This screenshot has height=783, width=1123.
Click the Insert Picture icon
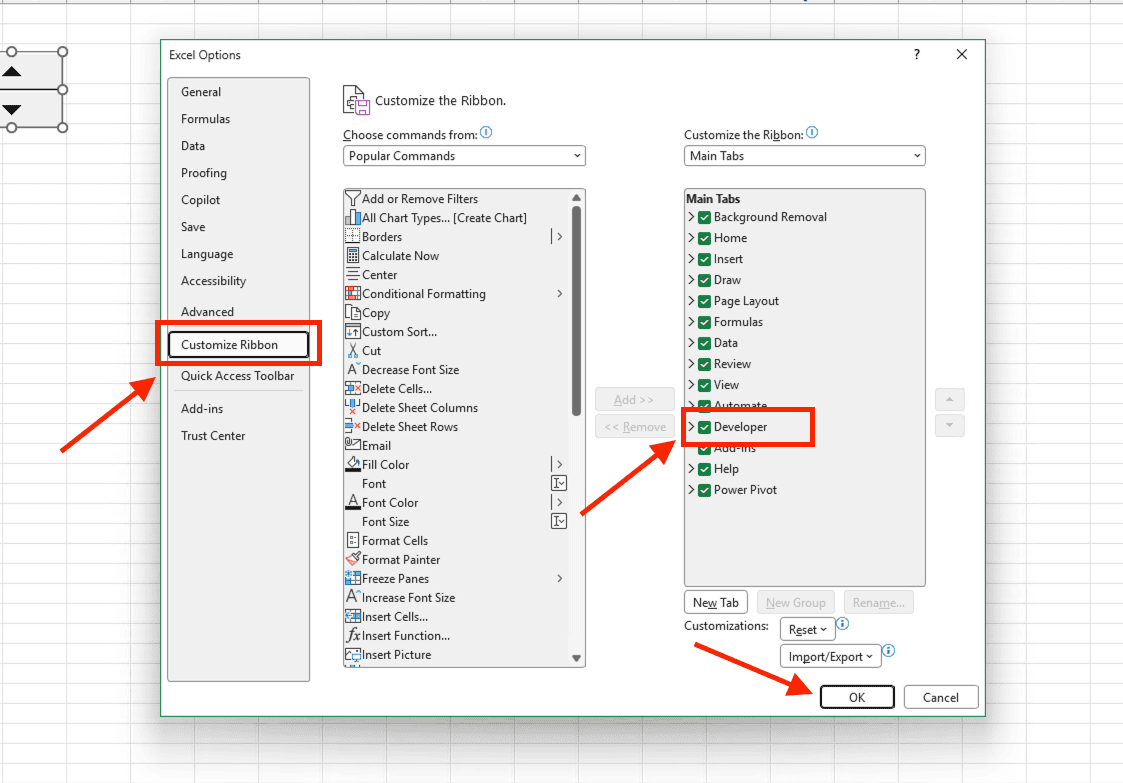[352, 654]
